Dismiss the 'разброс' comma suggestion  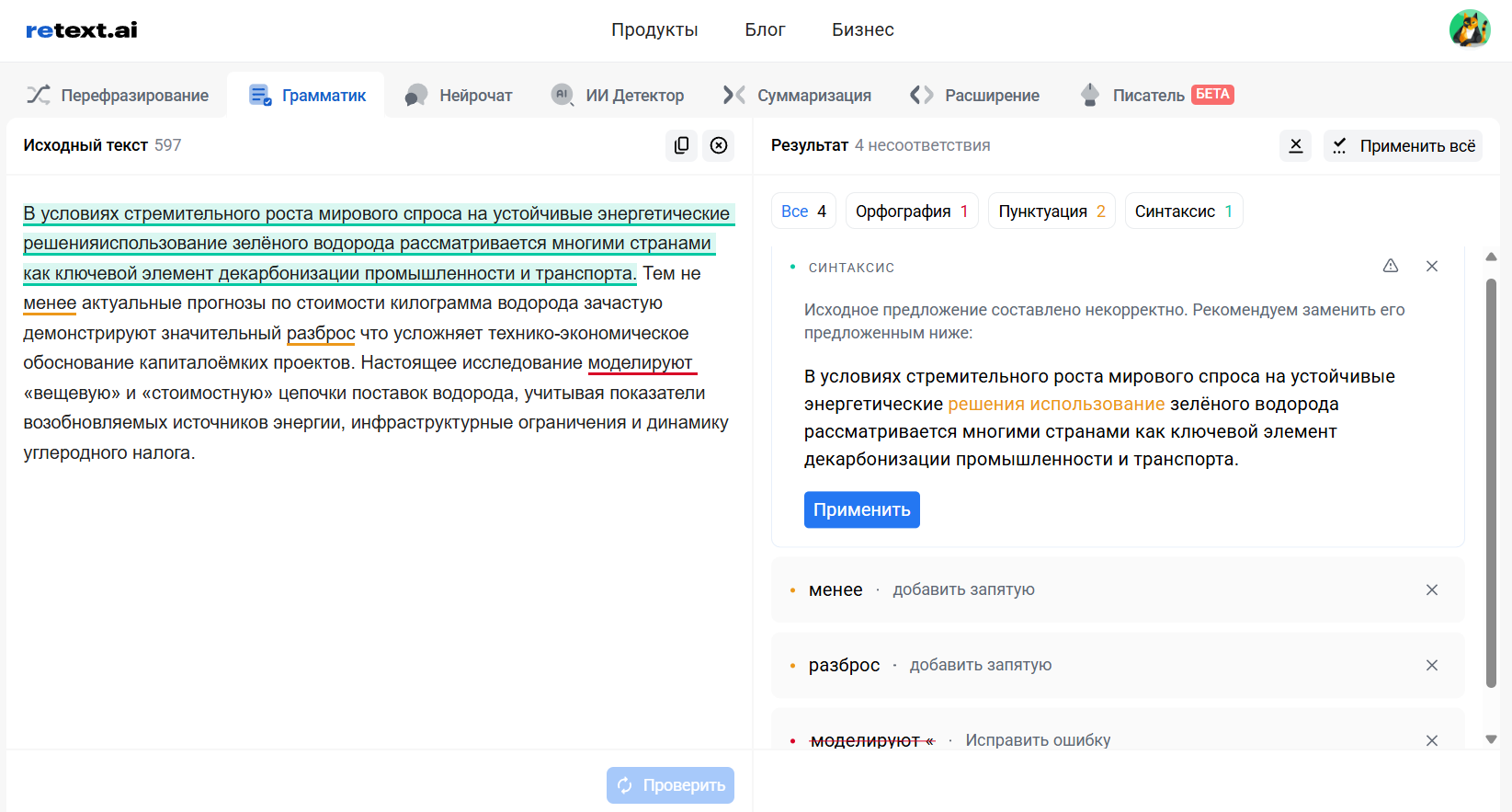[x=1431, y=666]
